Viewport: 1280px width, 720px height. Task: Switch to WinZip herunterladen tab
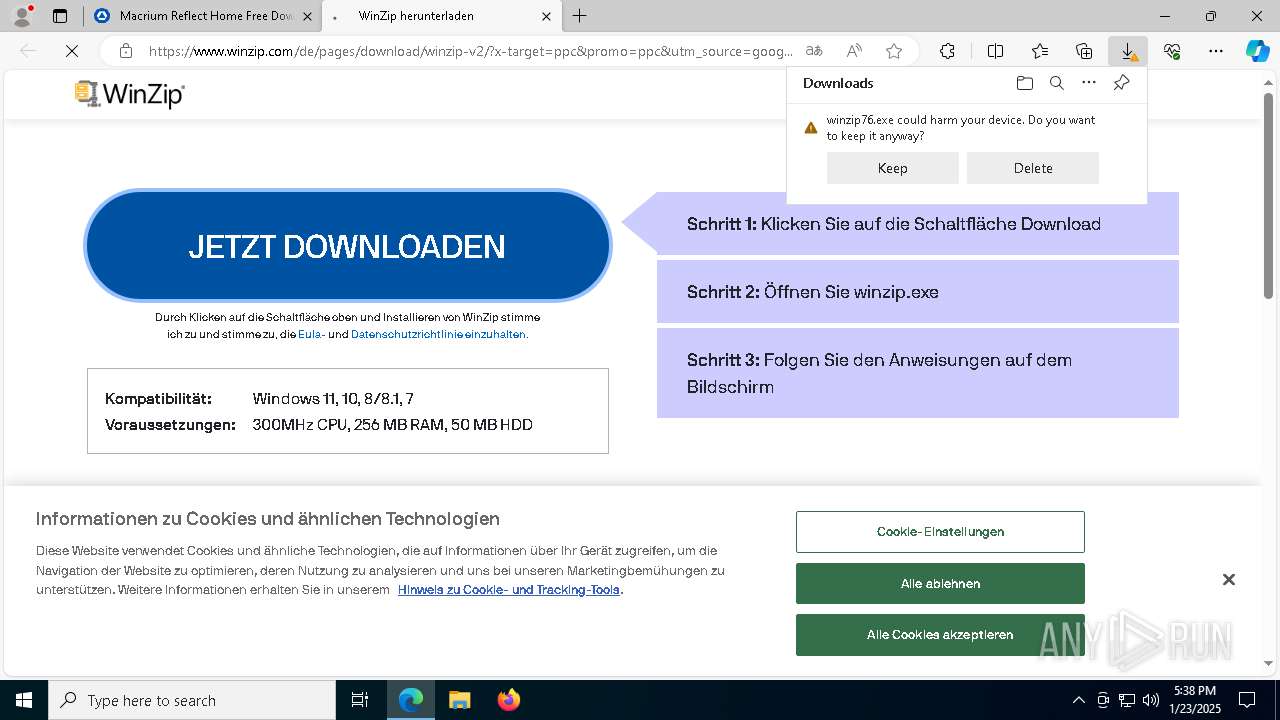tap(440, 16)
